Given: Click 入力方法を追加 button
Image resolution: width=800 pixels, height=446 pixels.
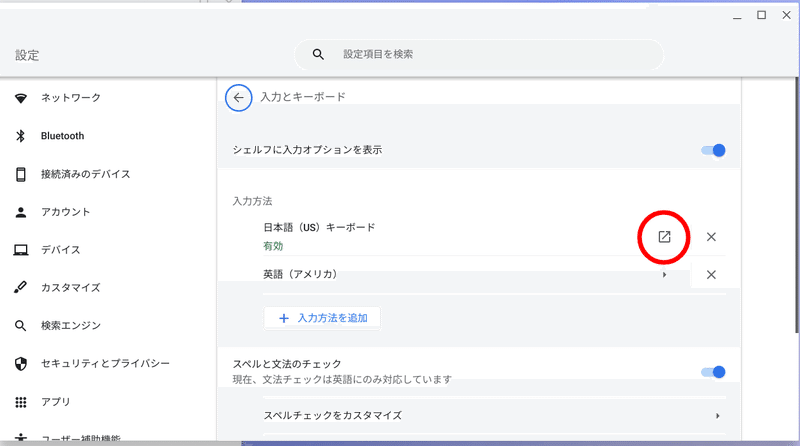Looking at the screenshot, I should (322, 318).
